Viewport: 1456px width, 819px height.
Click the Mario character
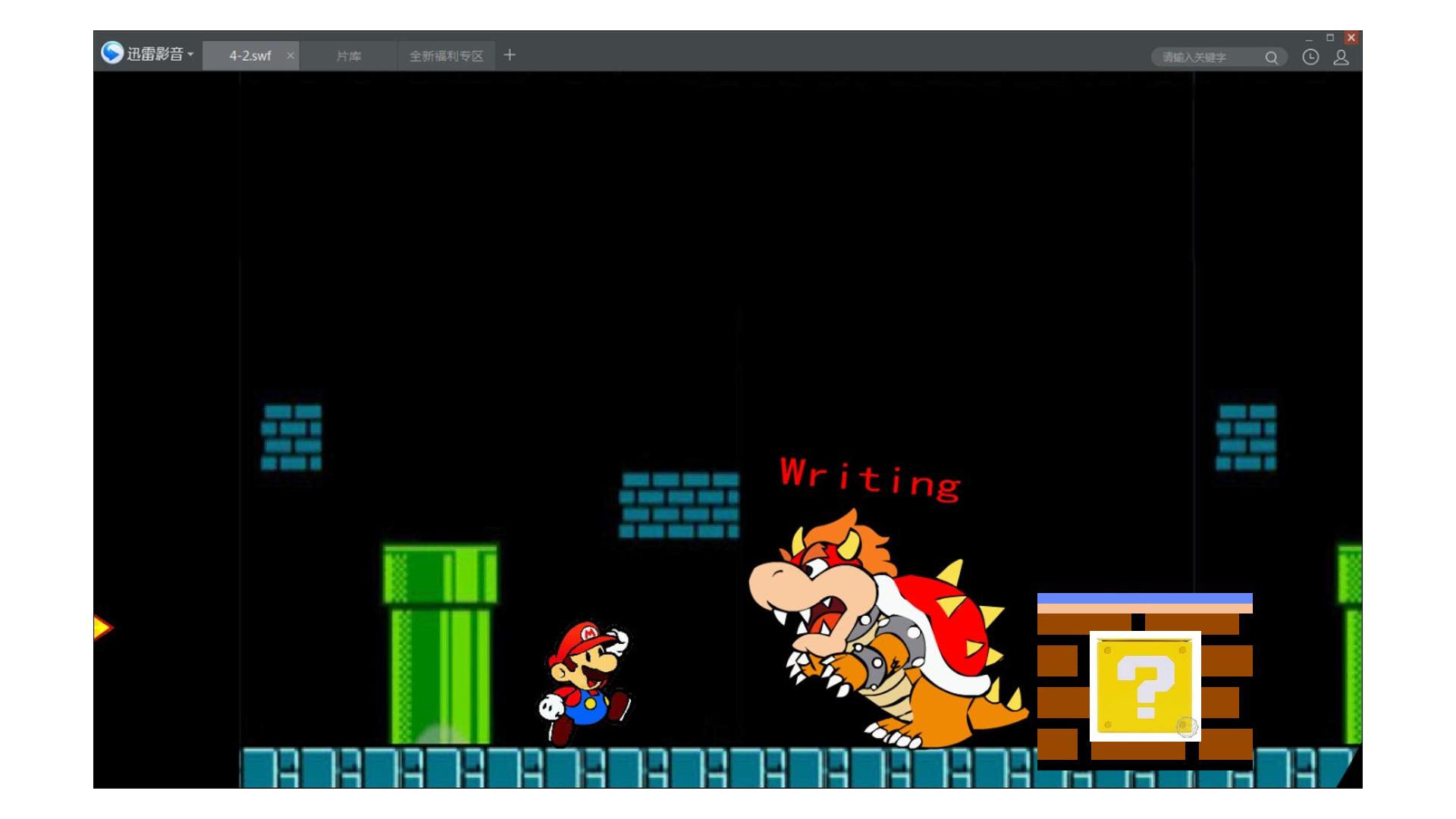tap(584, 684)
